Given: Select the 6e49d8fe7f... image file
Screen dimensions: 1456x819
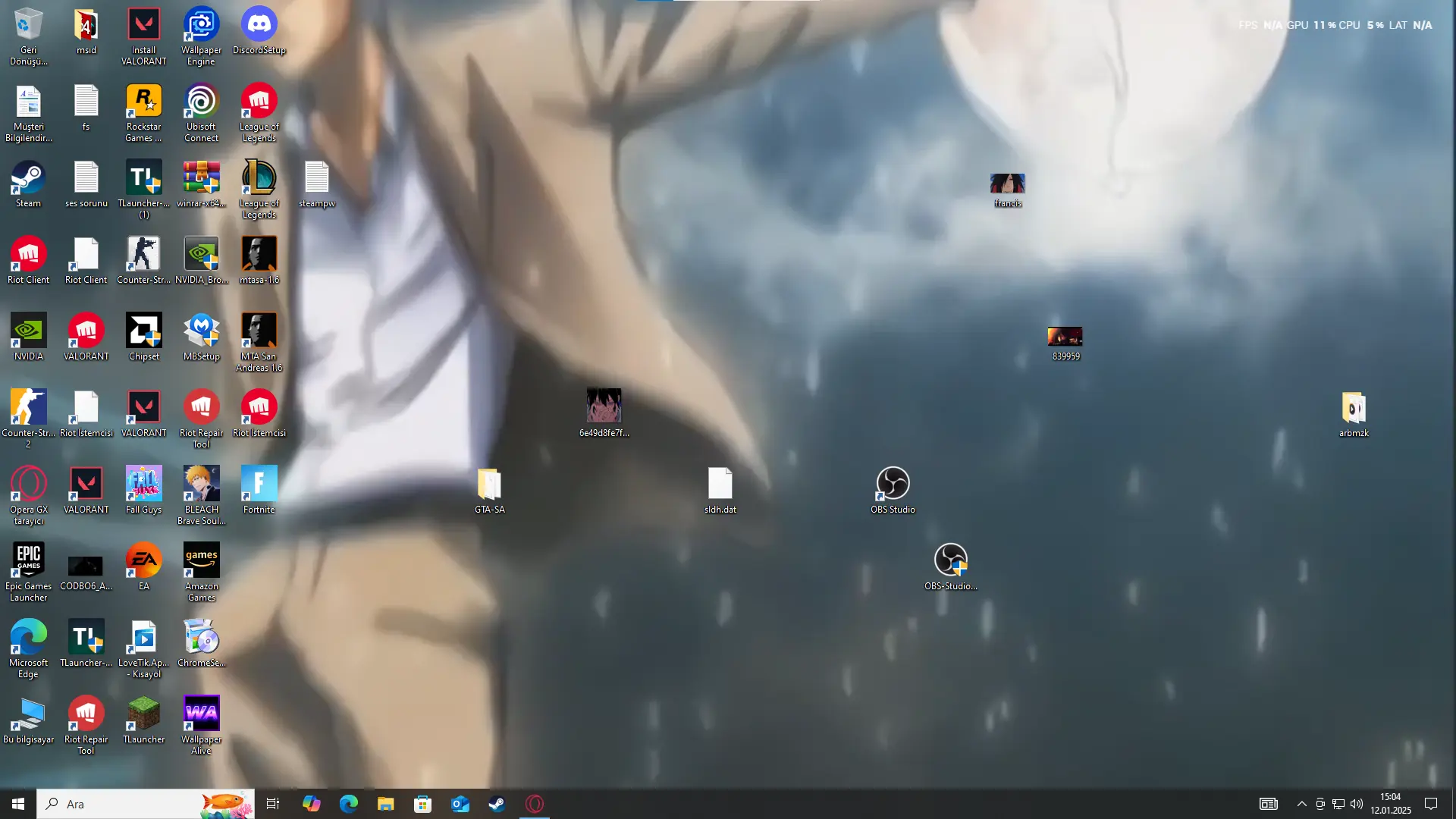Looking at the screenshot, I should tap(604, 414).
